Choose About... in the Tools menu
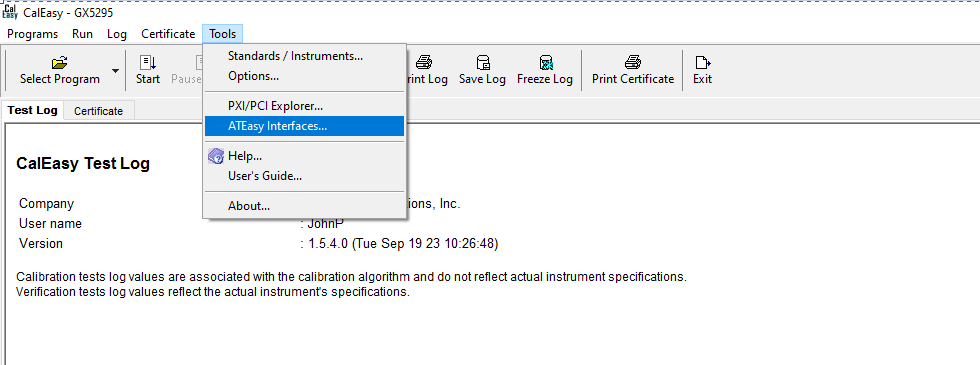The height and width of the screenshot is (365, 980). [304, 206]
